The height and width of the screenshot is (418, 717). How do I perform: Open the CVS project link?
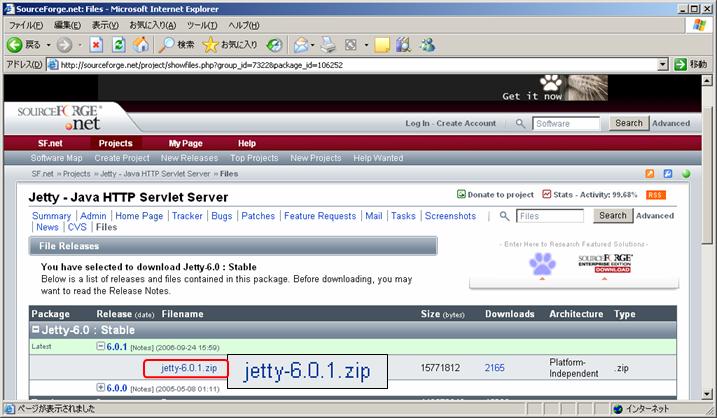[77, 227]
